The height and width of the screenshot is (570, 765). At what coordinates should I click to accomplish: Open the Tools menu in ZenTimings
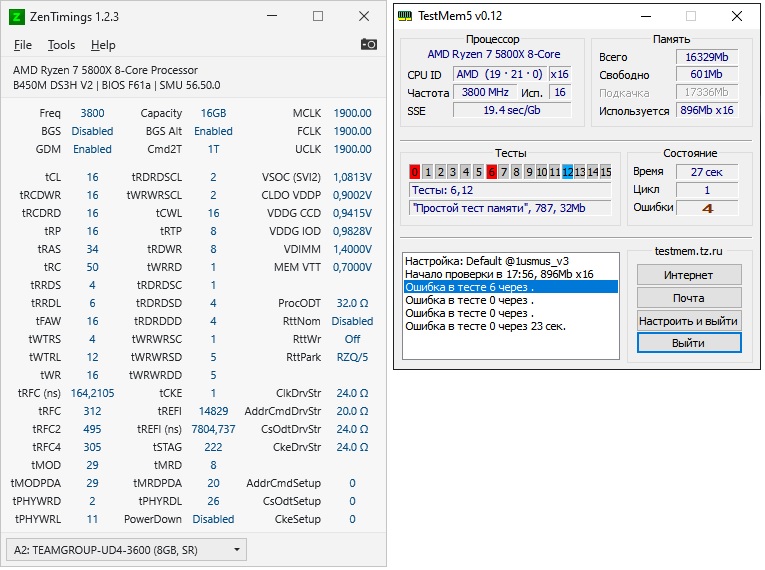pos(61,45)
